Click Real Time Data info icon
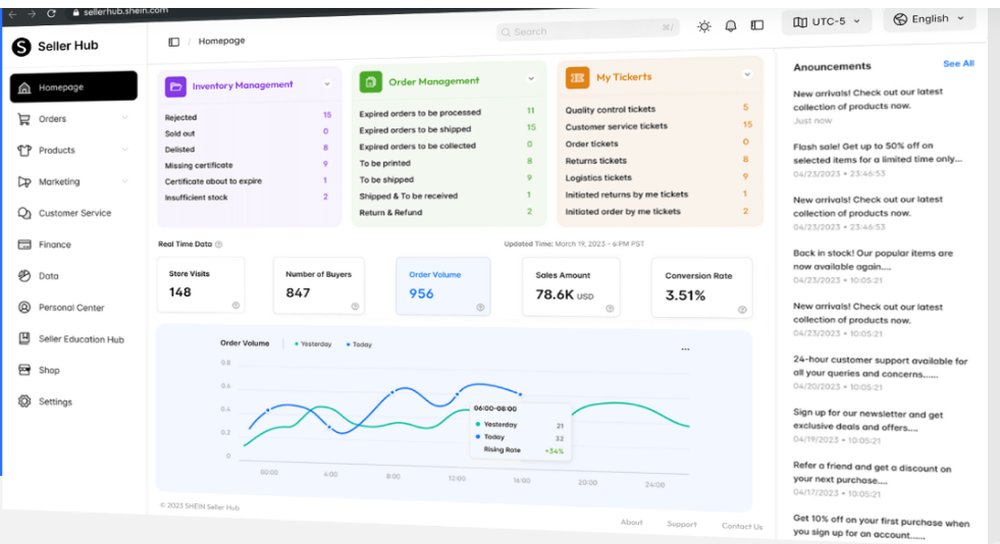The width and height of the screenshot is (1000, 544). coord(219,244)
